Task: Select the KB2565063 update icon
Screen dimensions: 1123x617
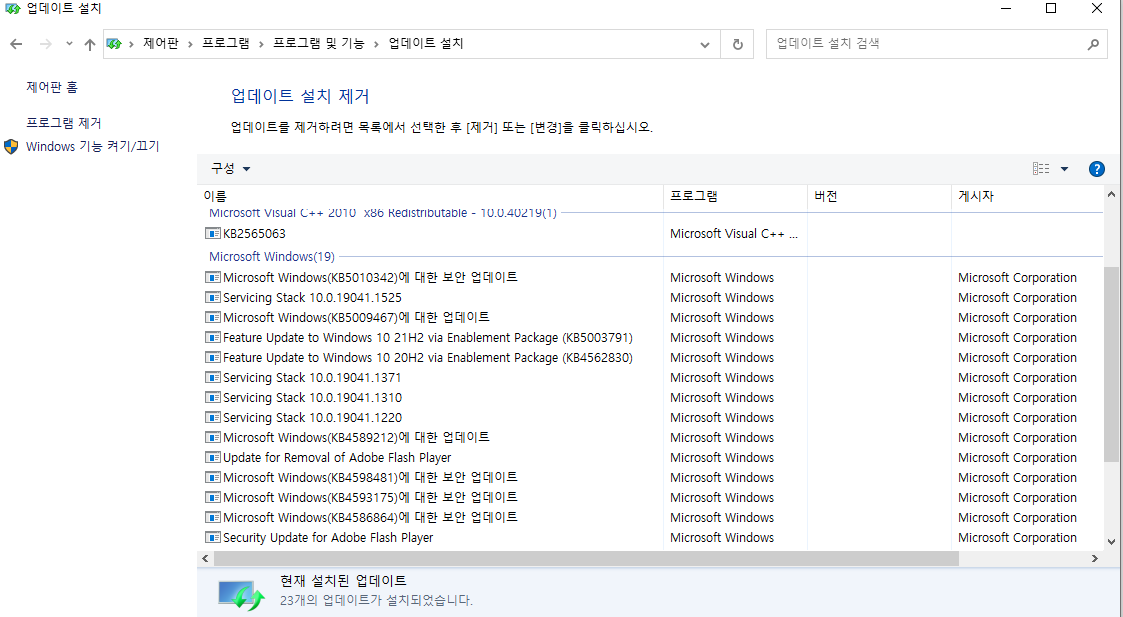Action: (x=213, y=234)
